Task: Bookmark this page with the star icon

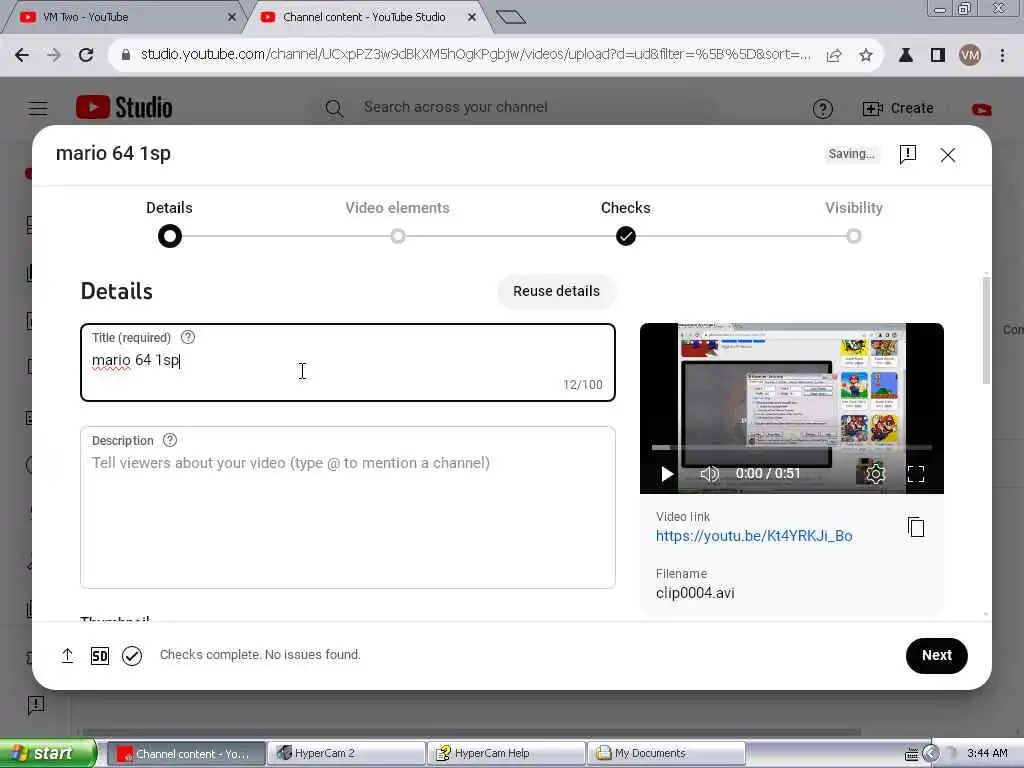Action: click(866, 55)
